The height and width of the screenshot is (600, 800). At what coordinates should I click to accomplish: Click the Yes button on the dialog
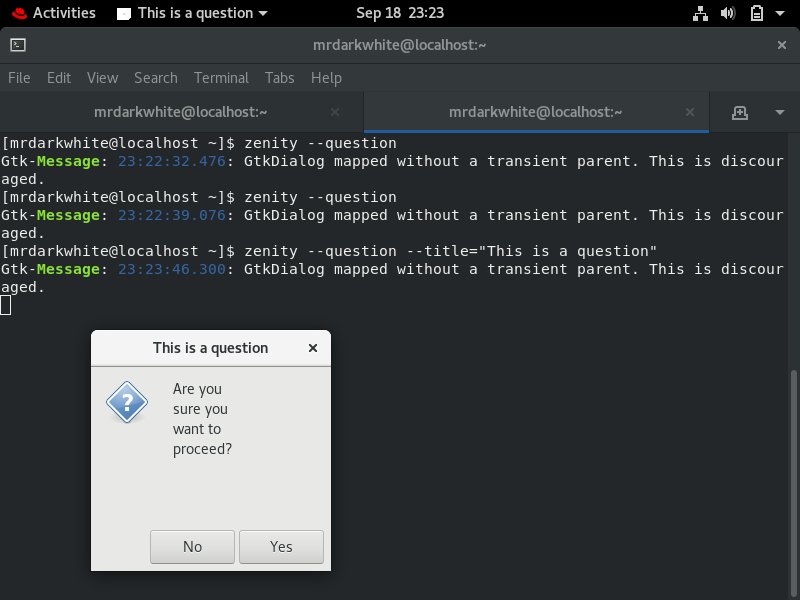[281, 546]
